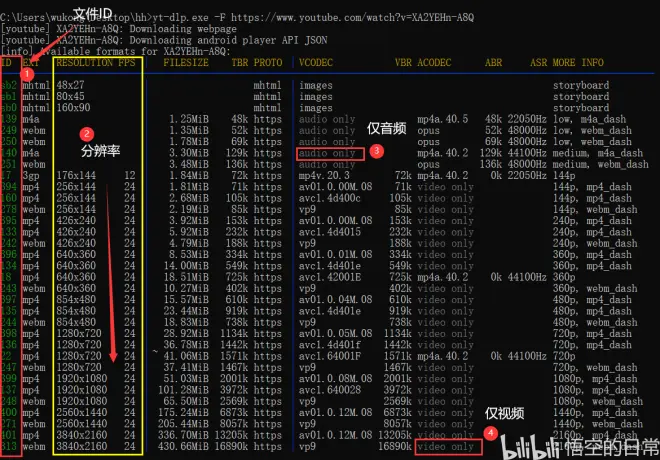
Task: Select the 175.24MiB file size
Action: tap(183, 413)
